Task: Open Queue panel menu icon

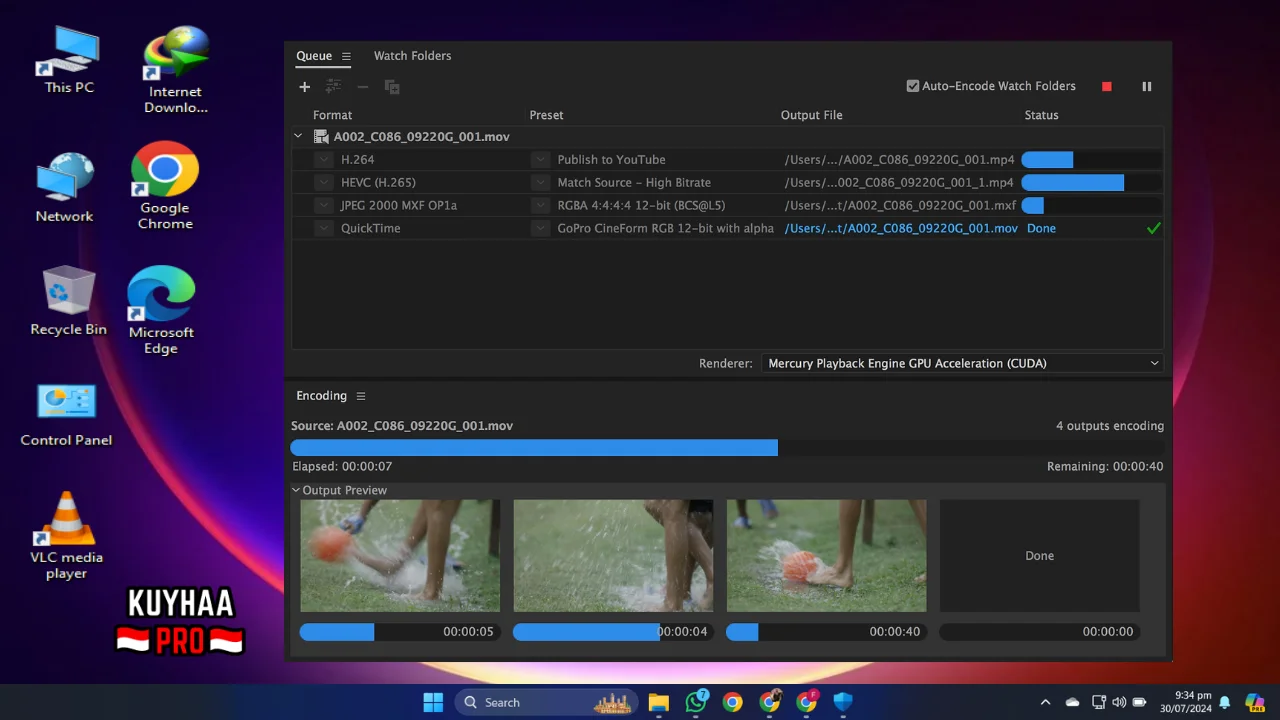Action: pyautogui.click(x=346, y=56)
